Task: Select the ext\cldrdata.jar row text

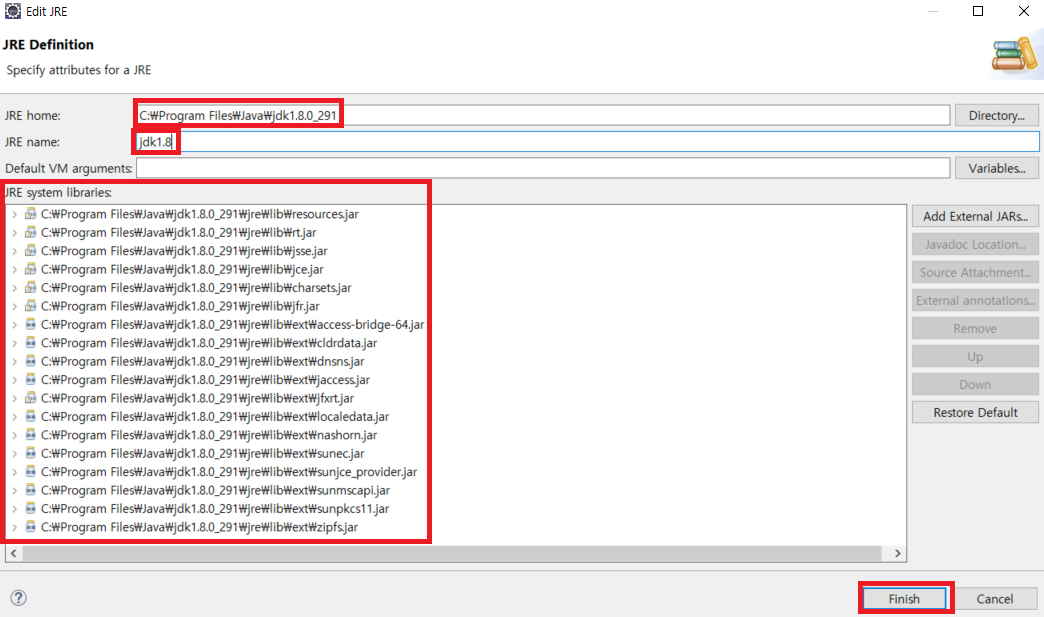Action: [x=209, y=343]
